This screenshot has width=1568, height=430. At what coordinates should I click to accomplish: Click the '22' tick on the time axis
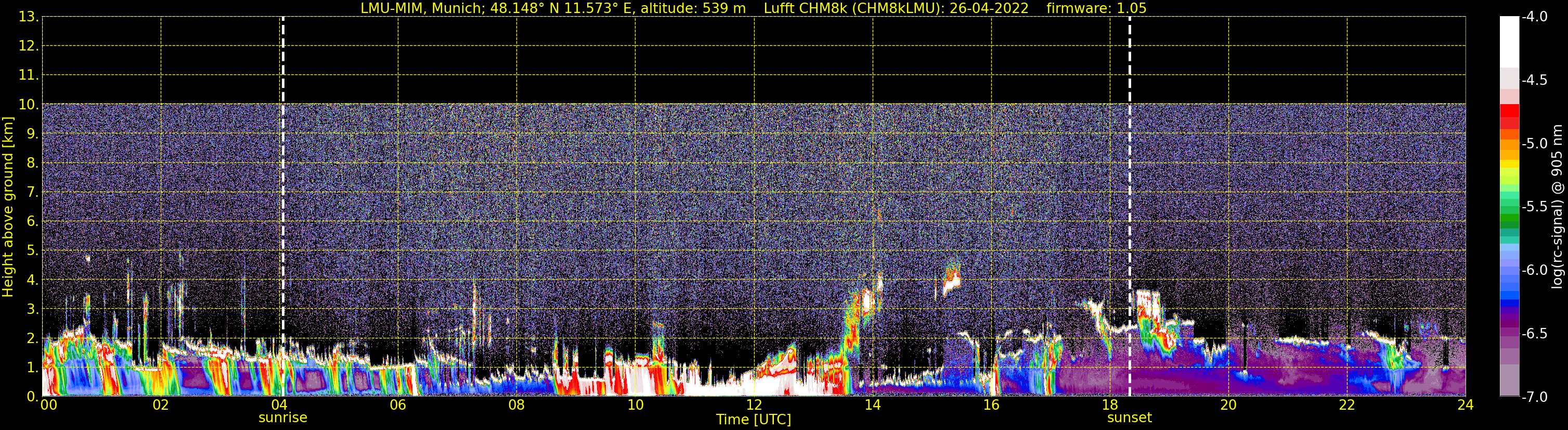1347,405
